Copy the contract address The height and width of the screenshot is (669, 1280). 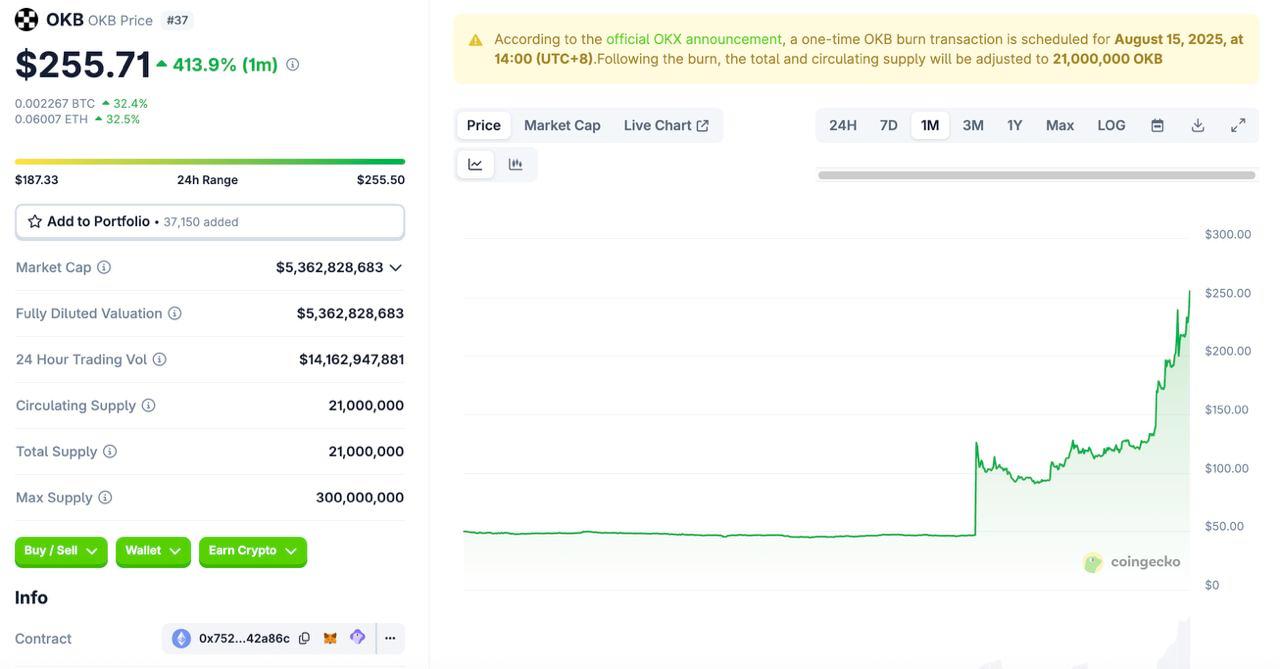click(x=304, y=638)
